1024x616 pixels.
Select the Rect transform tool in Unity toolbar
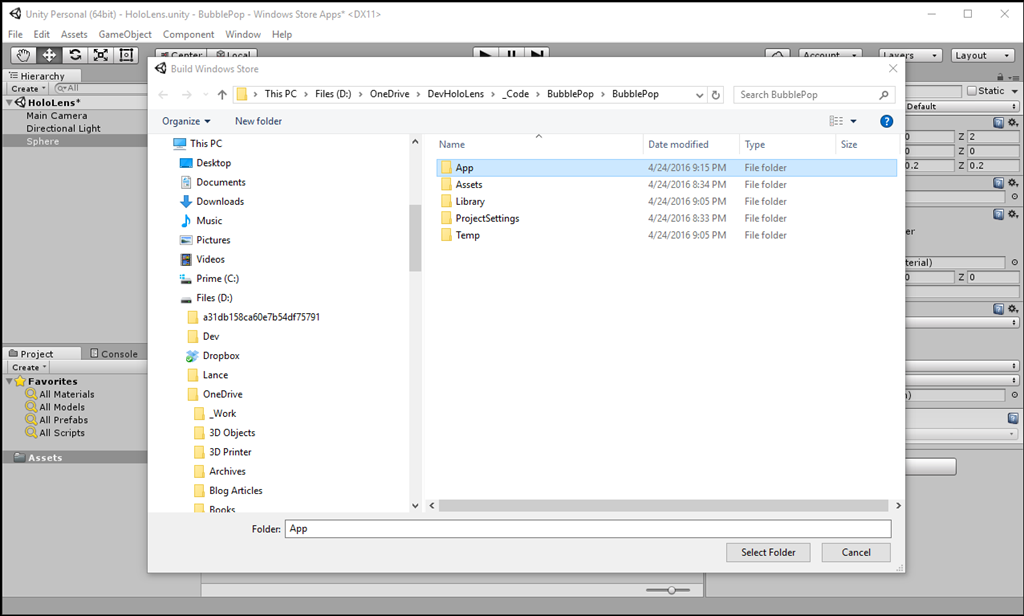click(x=126, y=55)
